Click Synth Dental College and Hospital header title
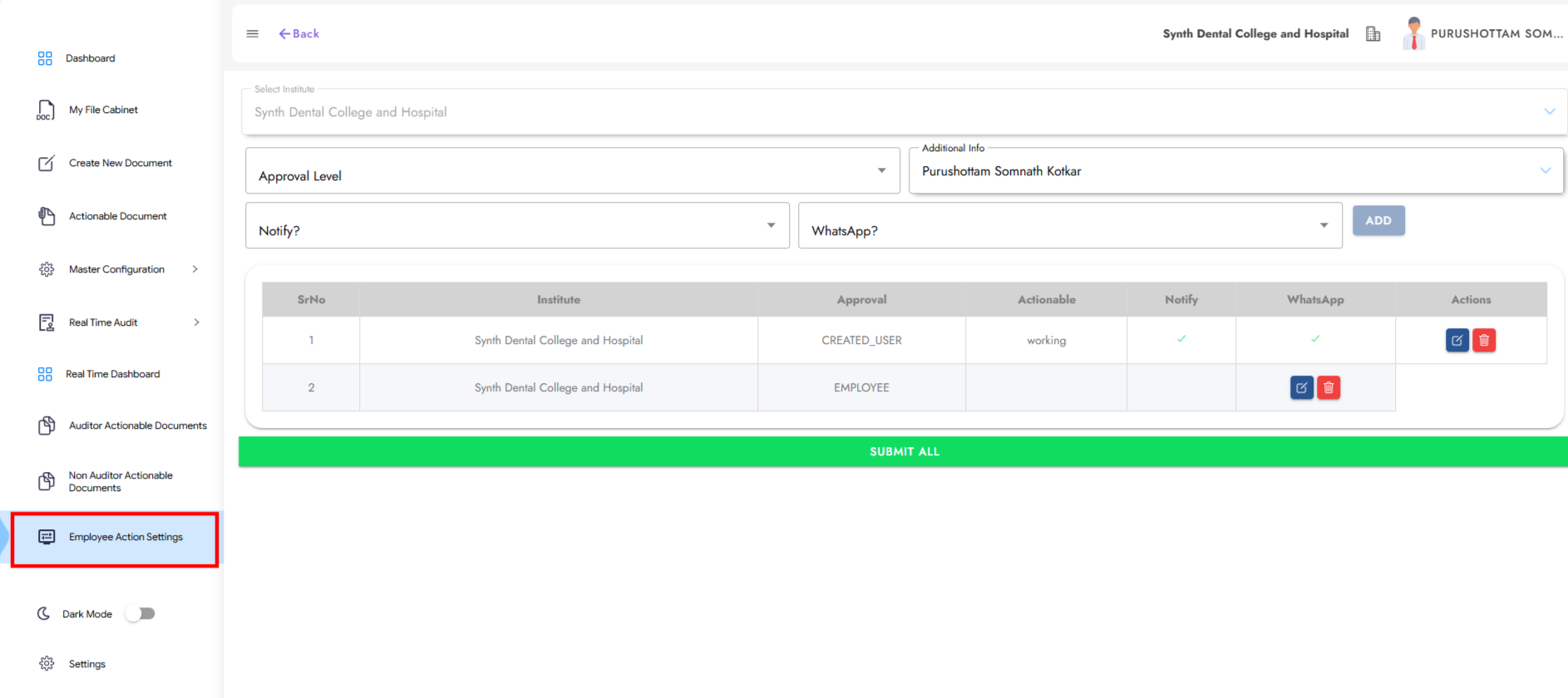1568x698 pixels. (x=1255, y=34)
